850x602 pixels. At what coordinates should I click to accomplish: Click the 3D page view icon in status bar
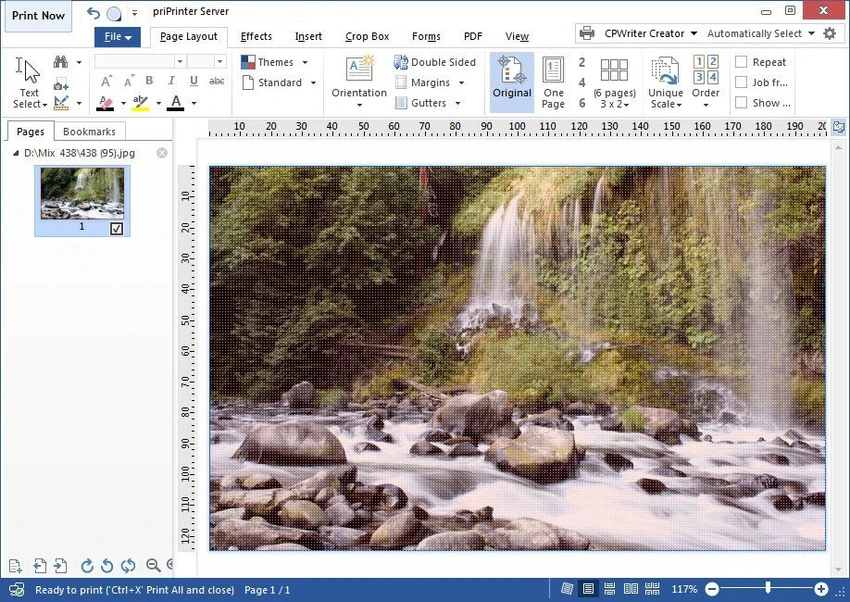567,588
